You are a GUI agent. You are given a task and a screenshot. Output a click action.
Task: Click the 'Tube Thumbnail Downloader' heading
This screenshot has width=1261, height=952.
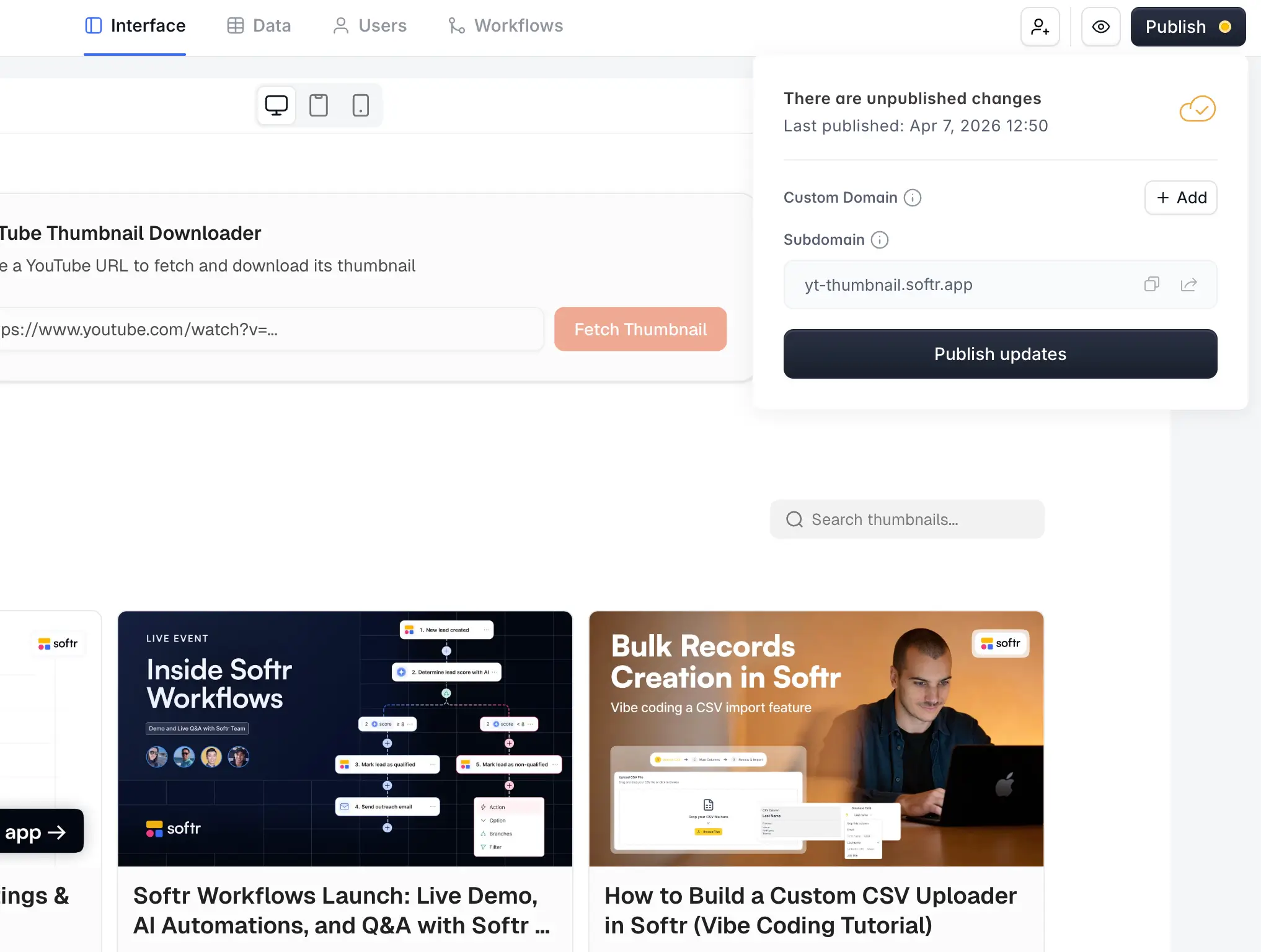(130, 233)
